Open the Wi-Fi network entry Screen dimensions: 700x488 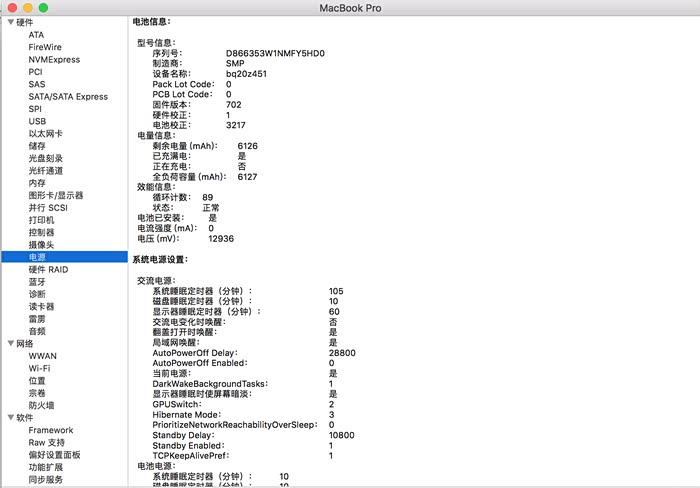39,368
